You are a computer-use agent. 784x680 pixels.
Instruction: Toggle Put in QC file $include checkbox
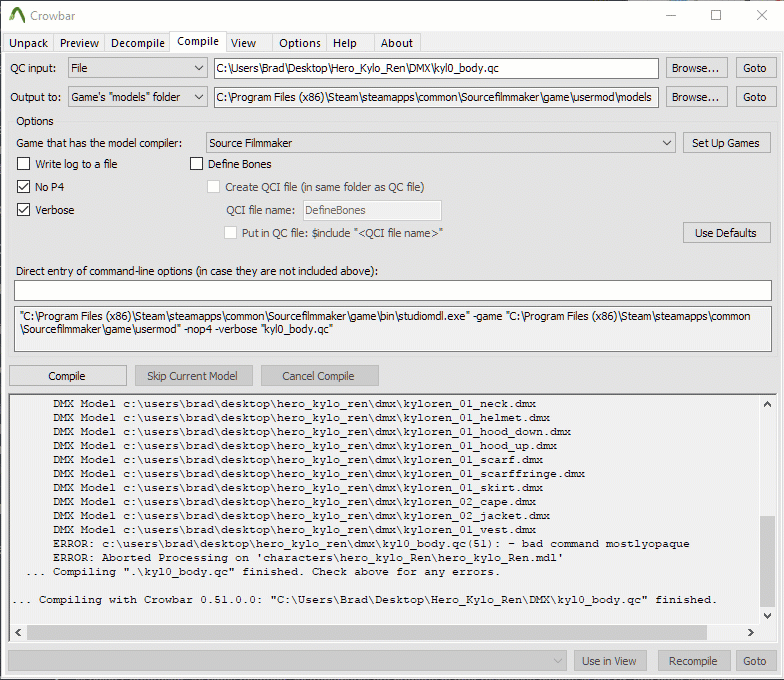(230, 233)
